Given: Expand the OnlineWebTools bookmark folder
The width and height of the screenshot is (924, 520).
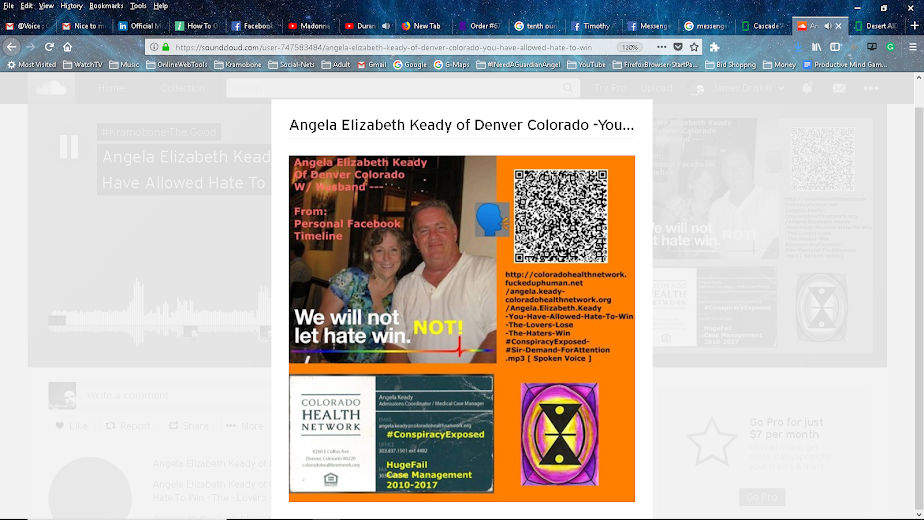Looking at the screenshot, I should click(x=177, y=65).
